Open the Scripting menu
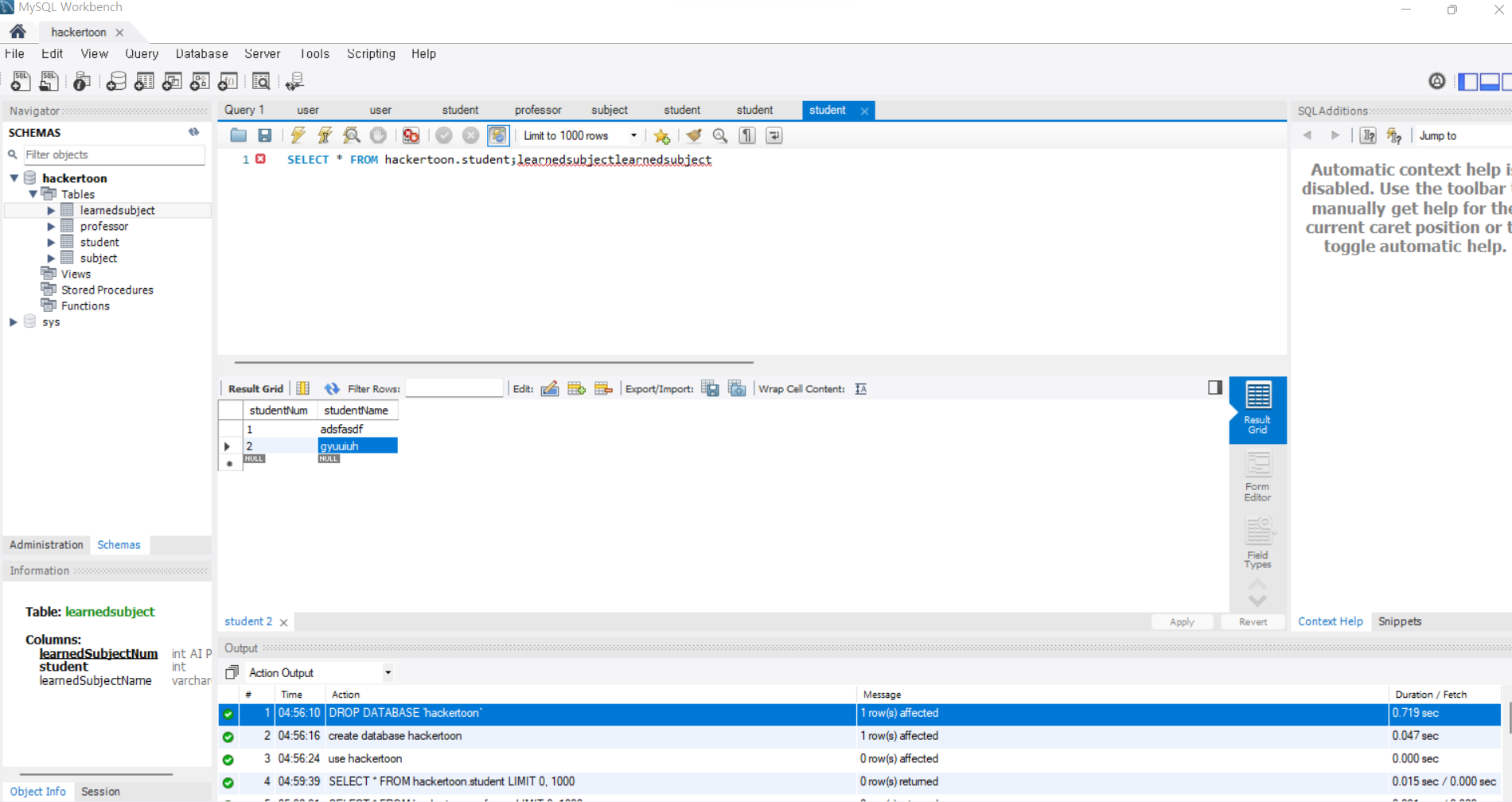 (371, 53)
